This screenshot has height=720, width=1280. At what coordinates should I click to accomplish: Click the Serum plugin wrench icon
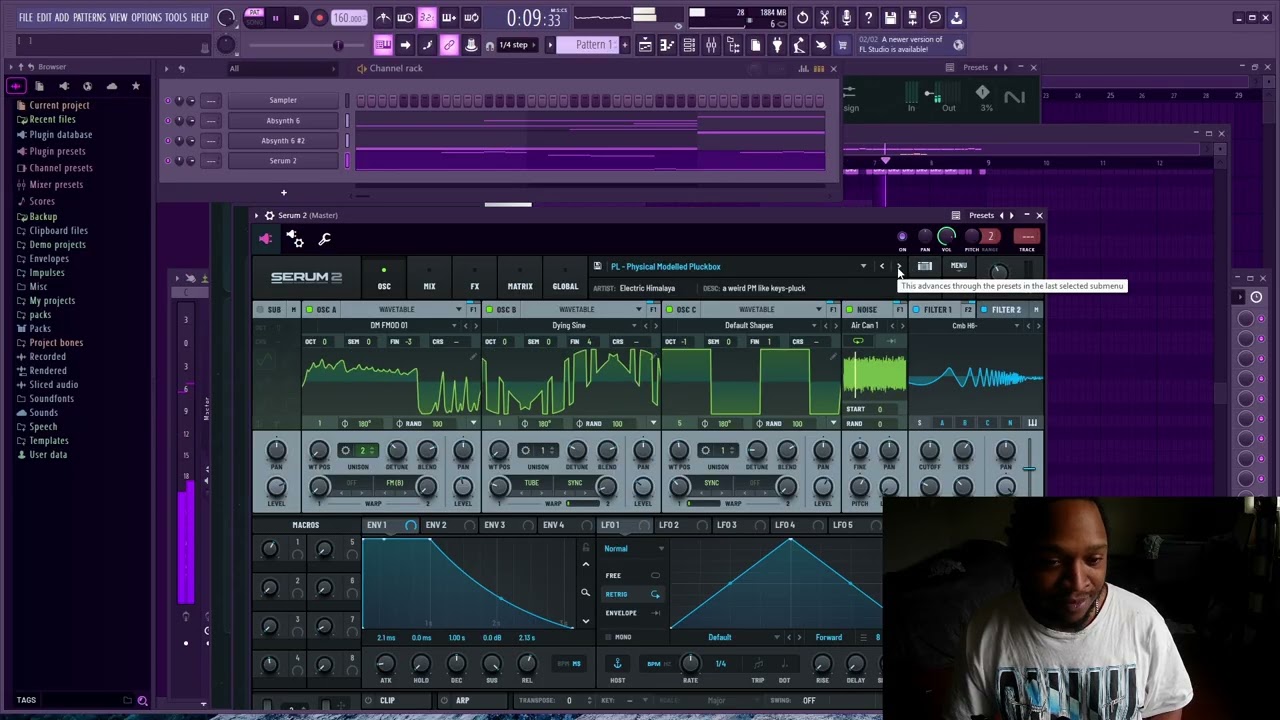(x=324, y=239)
